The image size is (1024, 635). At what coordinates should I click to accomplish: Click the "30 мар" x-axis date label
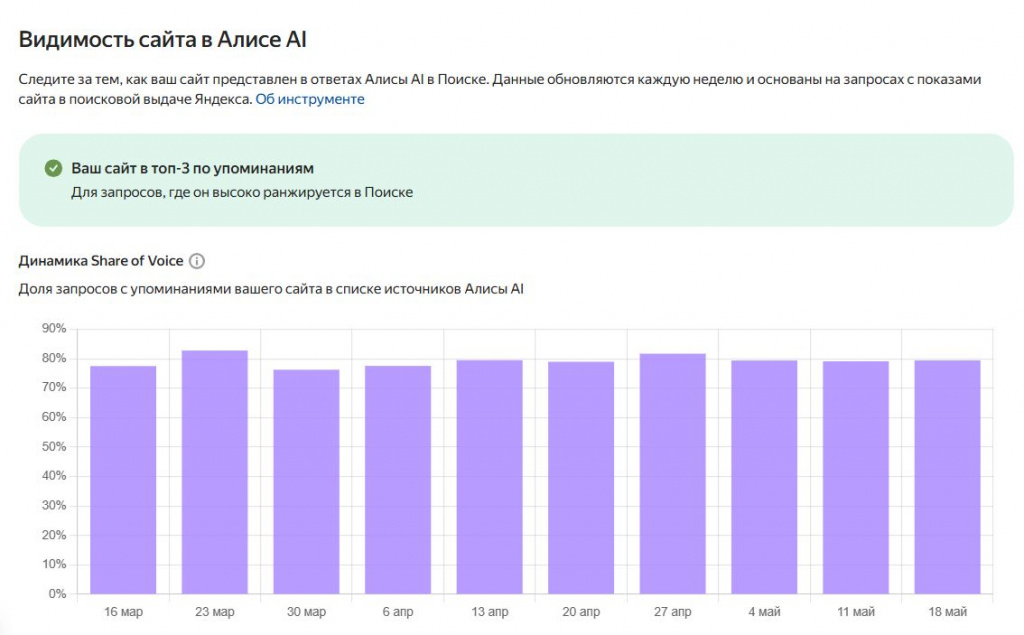[x=306, y=612]
